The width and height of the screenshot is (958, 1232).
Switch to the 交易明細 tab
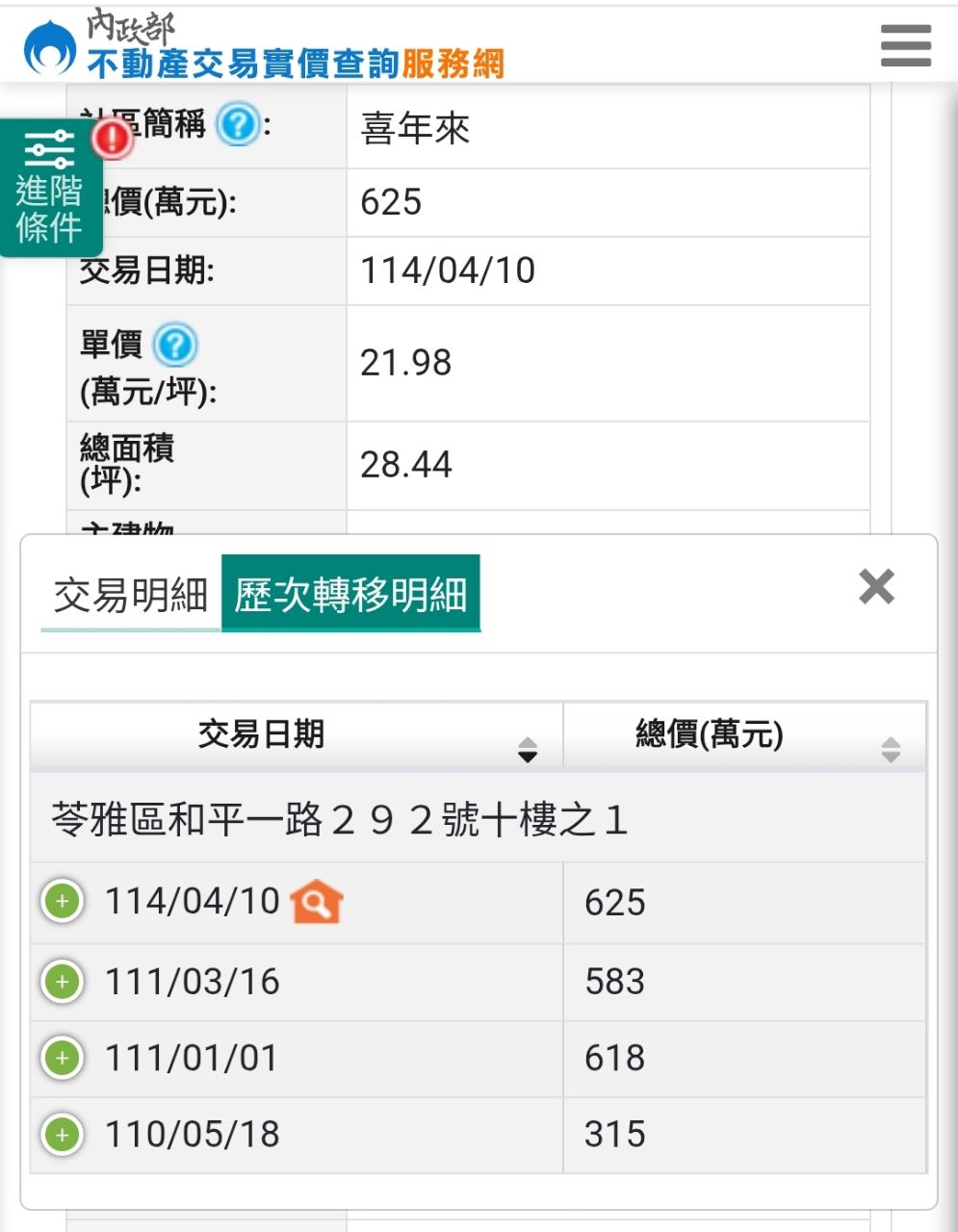(130, 596)
